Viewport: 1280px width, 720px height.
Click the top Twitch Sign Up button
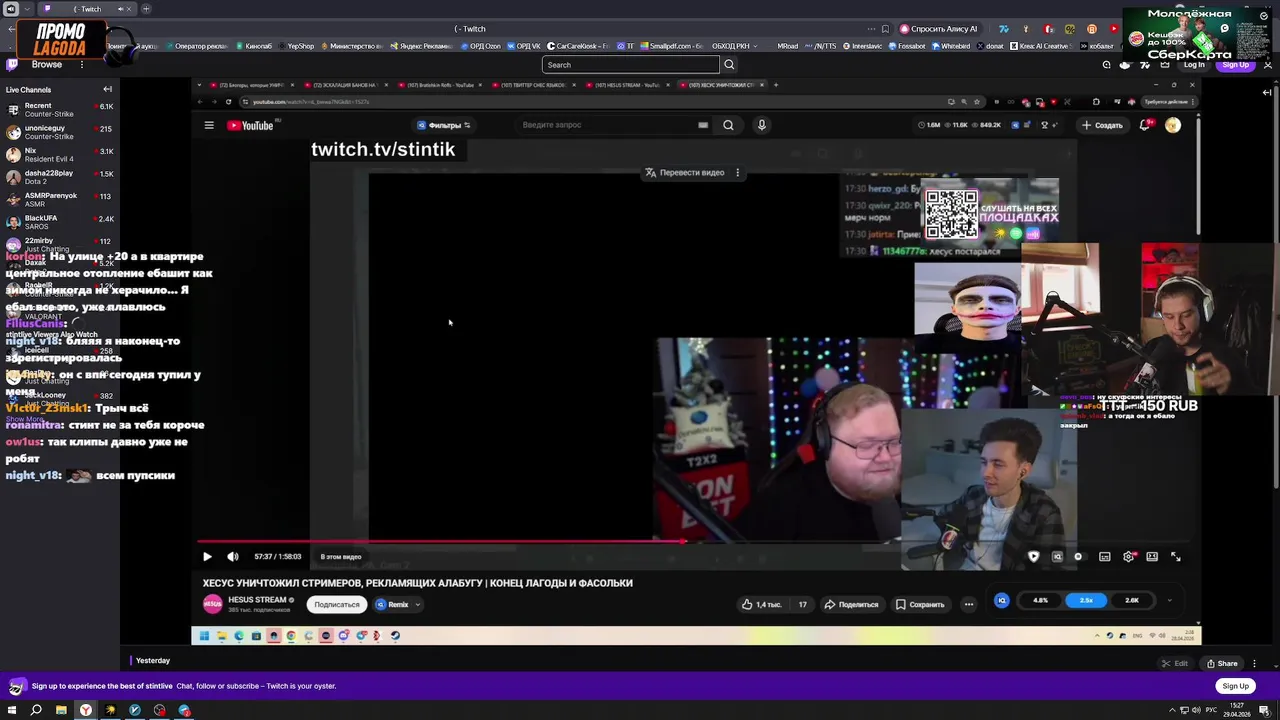[x=1235, y=65]
